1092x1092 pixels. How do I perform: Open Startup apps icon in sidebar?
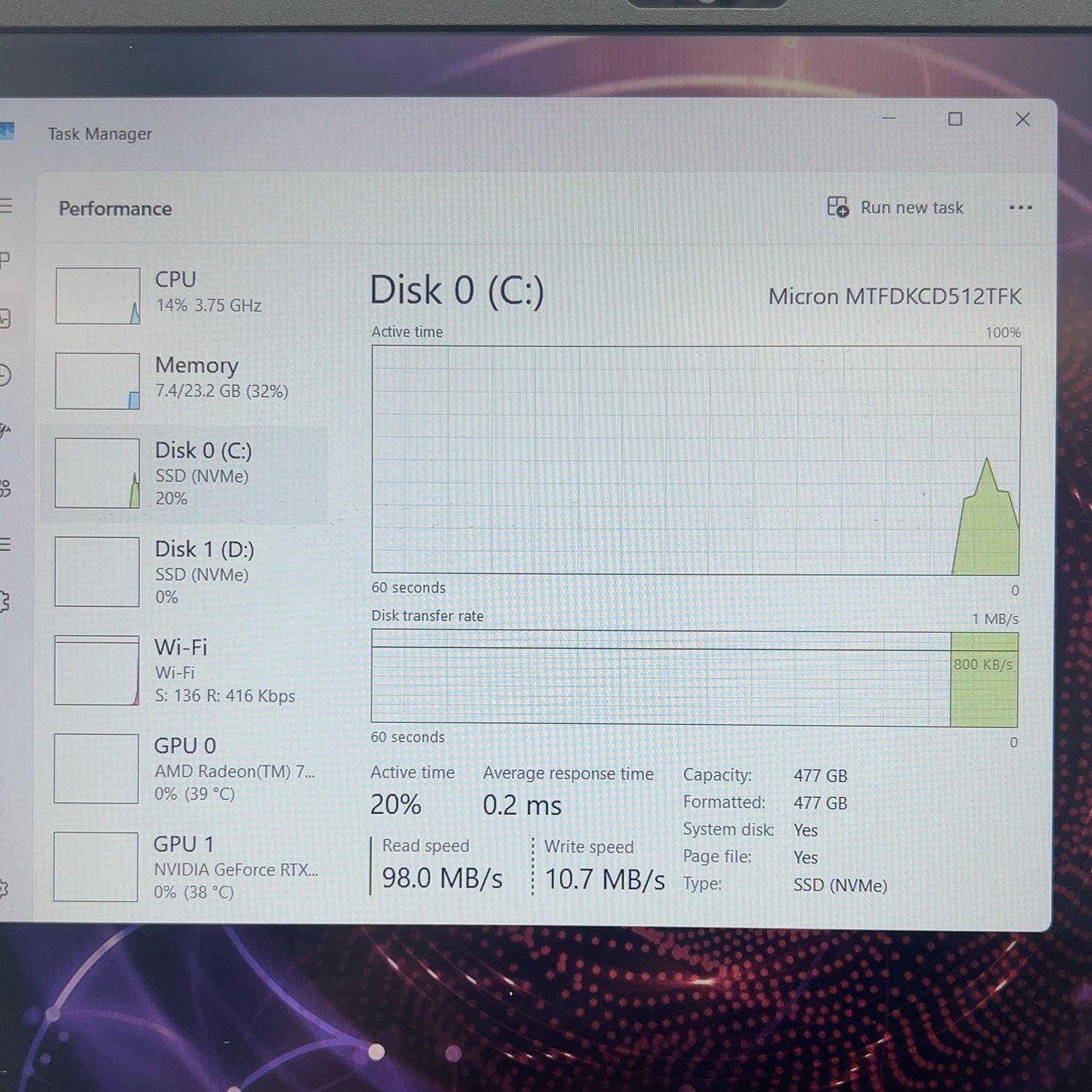coord(4,430)
